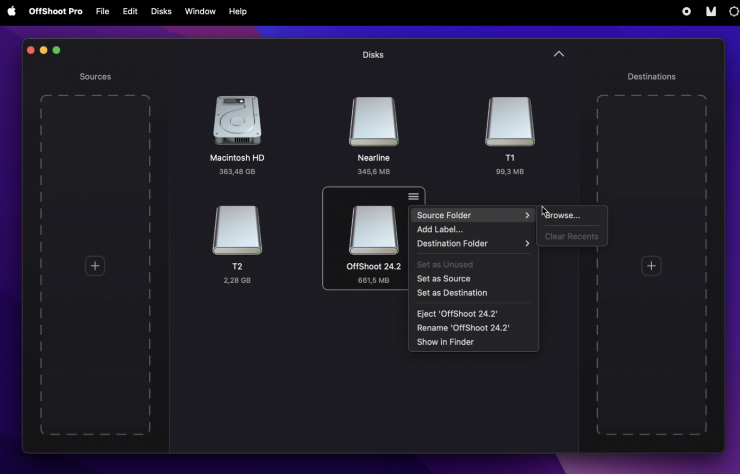Click the Macintosh HD disk icon
Viewport: 740px width, 474px height.
tap(237, 122)
